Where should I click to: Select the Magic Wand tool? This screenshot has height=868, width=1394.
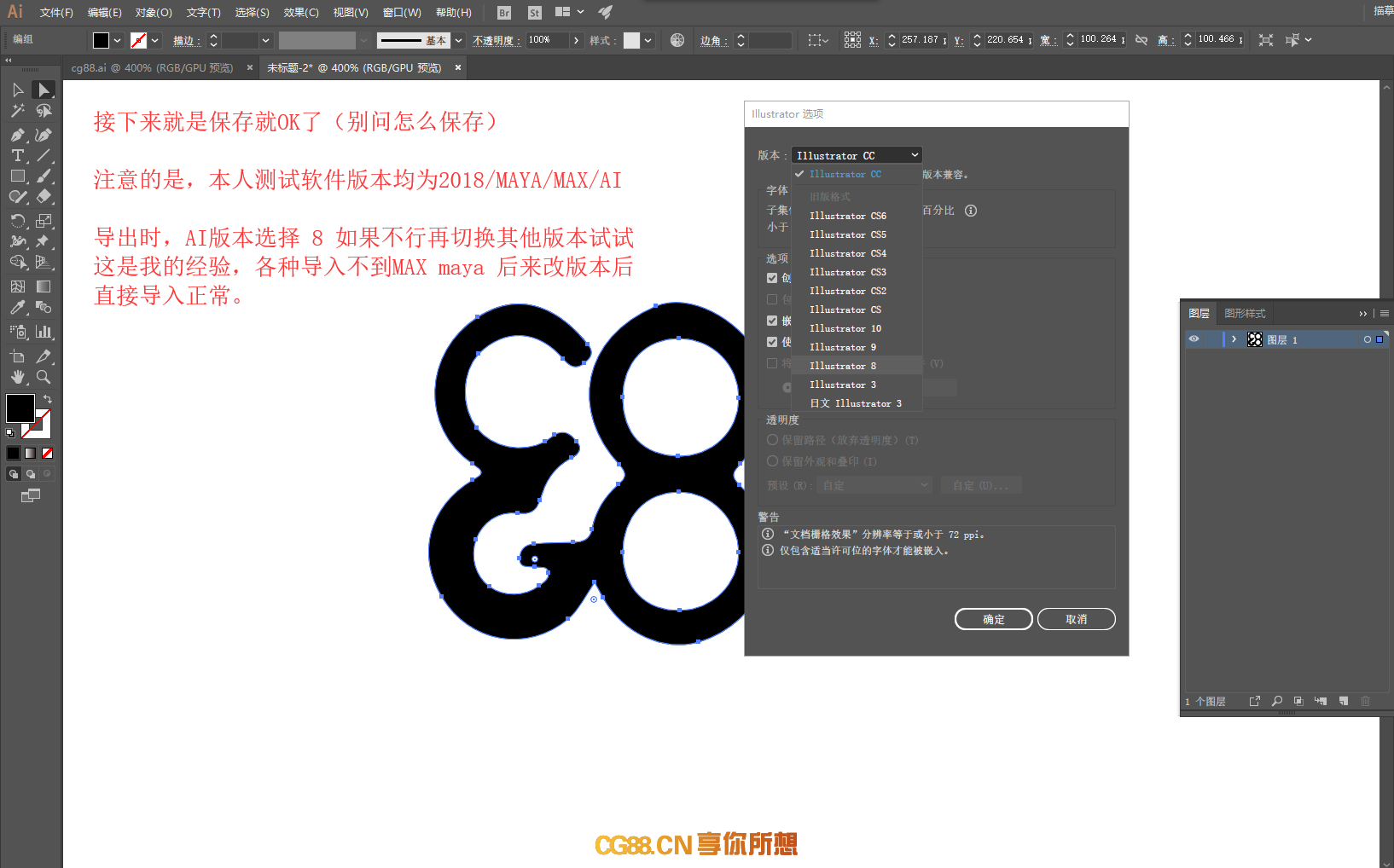[x=18, y=111]
